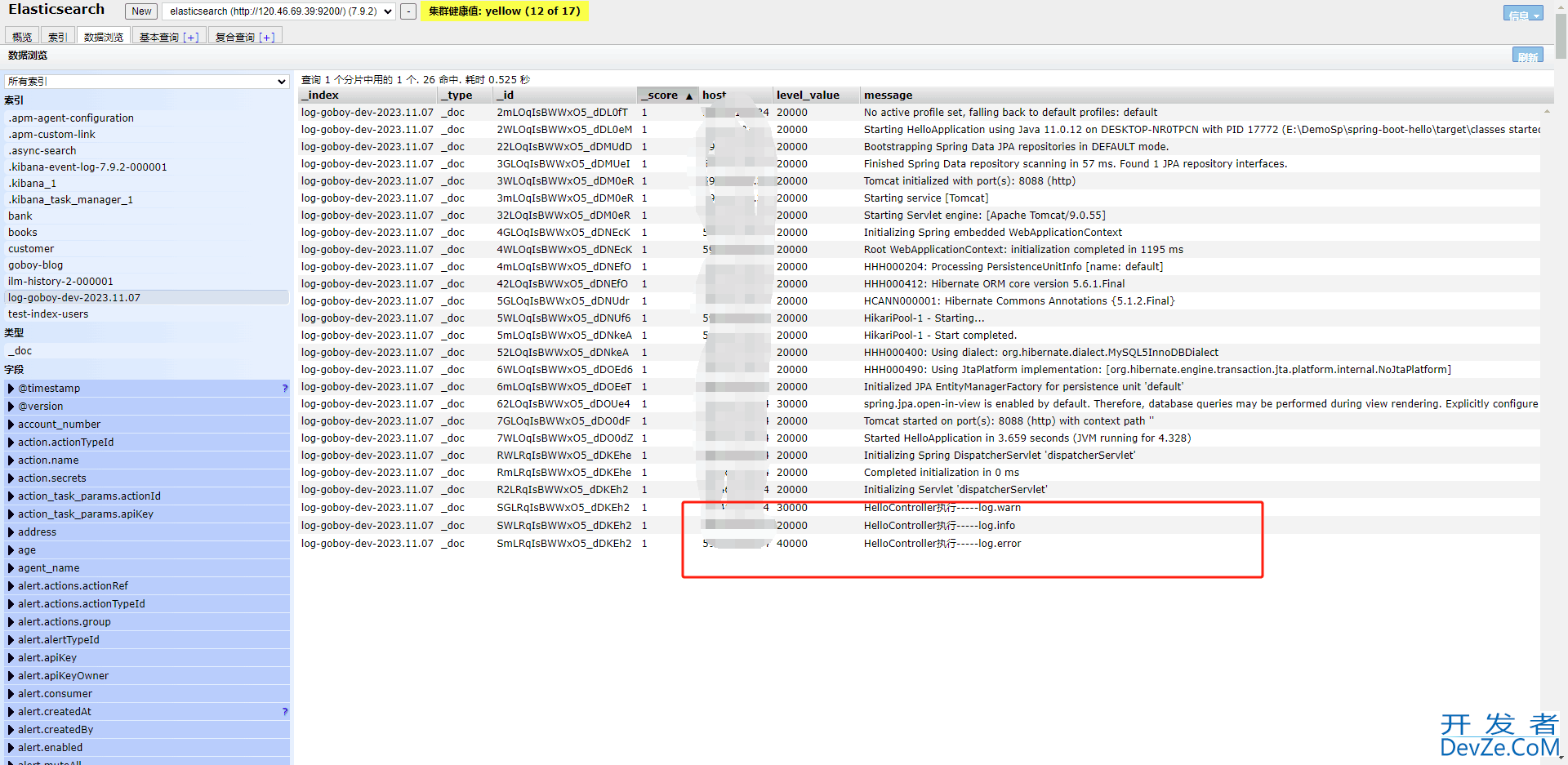
Task: Open the 基本查询 tab
Action: tap(168, 37)
